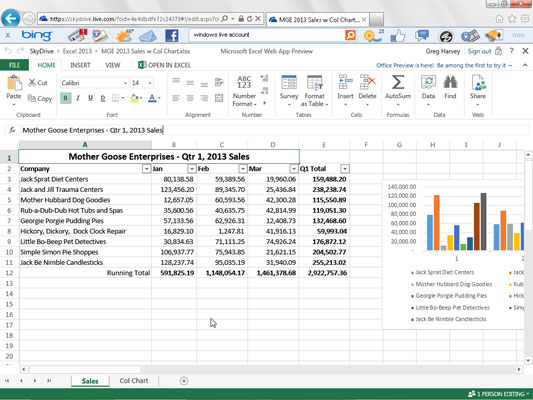The image size is (533, 400).
Task: Click the Bing search box
Action: coord(267,35)
